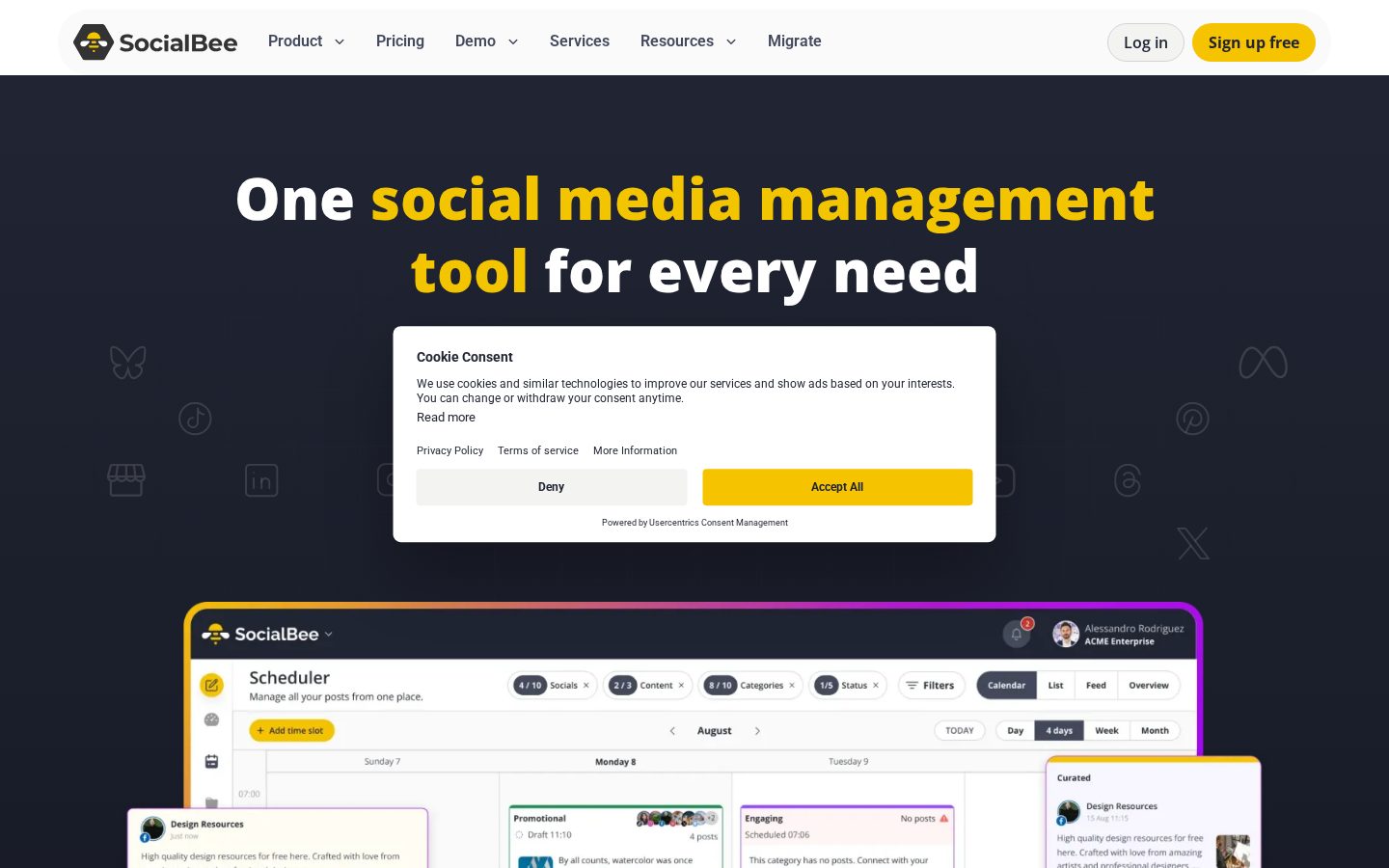
Task: Click the Threads background icon
Action: [x=1128, y=480]
